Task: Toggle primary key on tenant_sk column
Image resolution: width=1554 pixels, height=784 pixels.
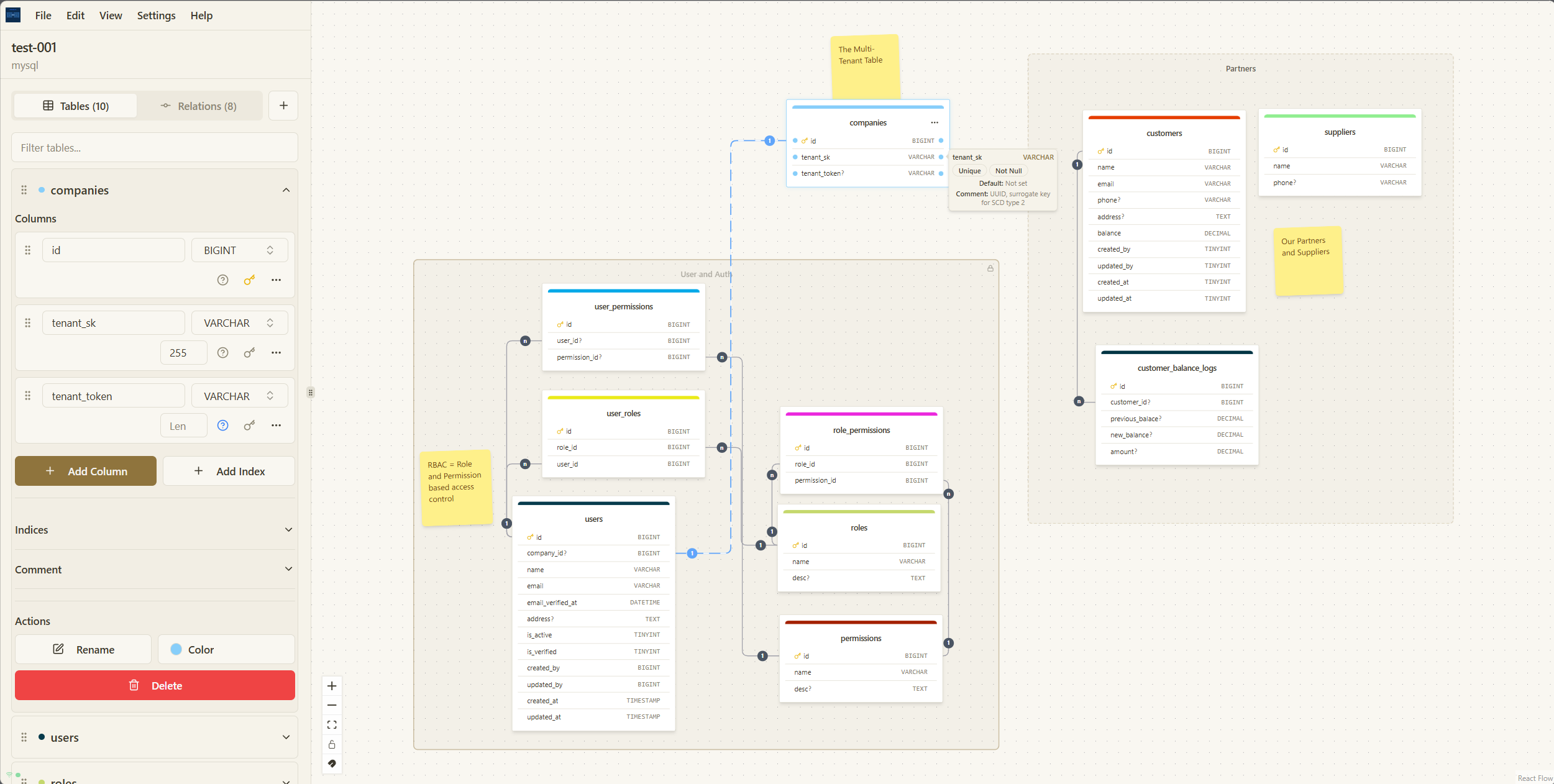Action: (249, 353)
